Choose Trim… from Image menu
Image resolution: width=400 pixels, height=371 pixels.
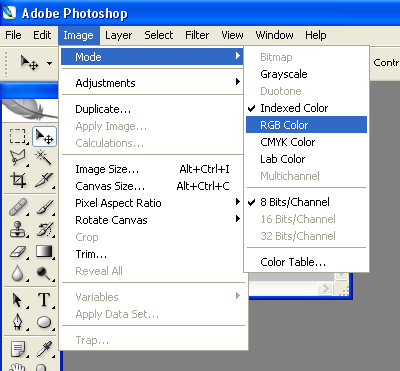(152, 254)
